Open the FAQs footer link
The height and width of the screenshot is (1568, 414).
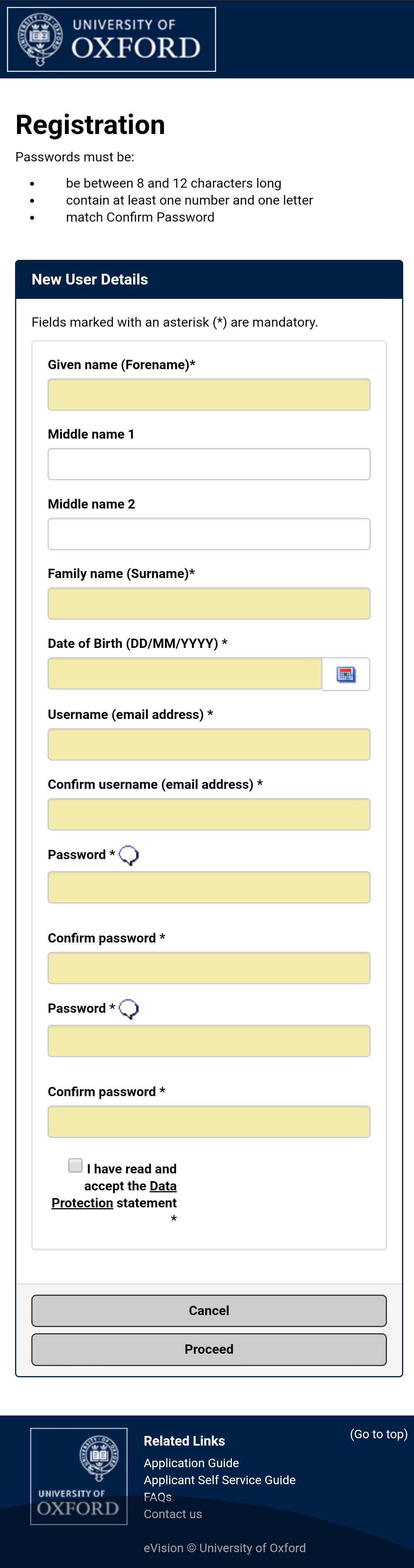(157, 1497)
